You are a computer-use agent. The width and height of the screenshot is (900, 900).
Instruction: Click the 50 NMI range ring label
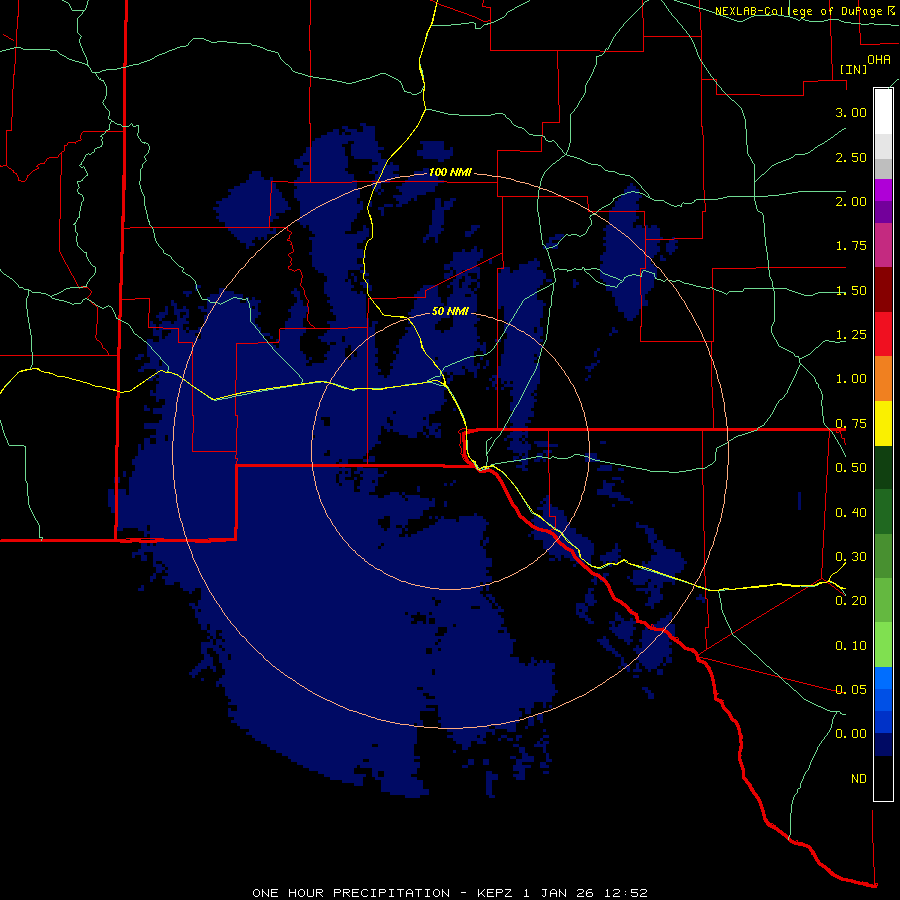[451, 312]
